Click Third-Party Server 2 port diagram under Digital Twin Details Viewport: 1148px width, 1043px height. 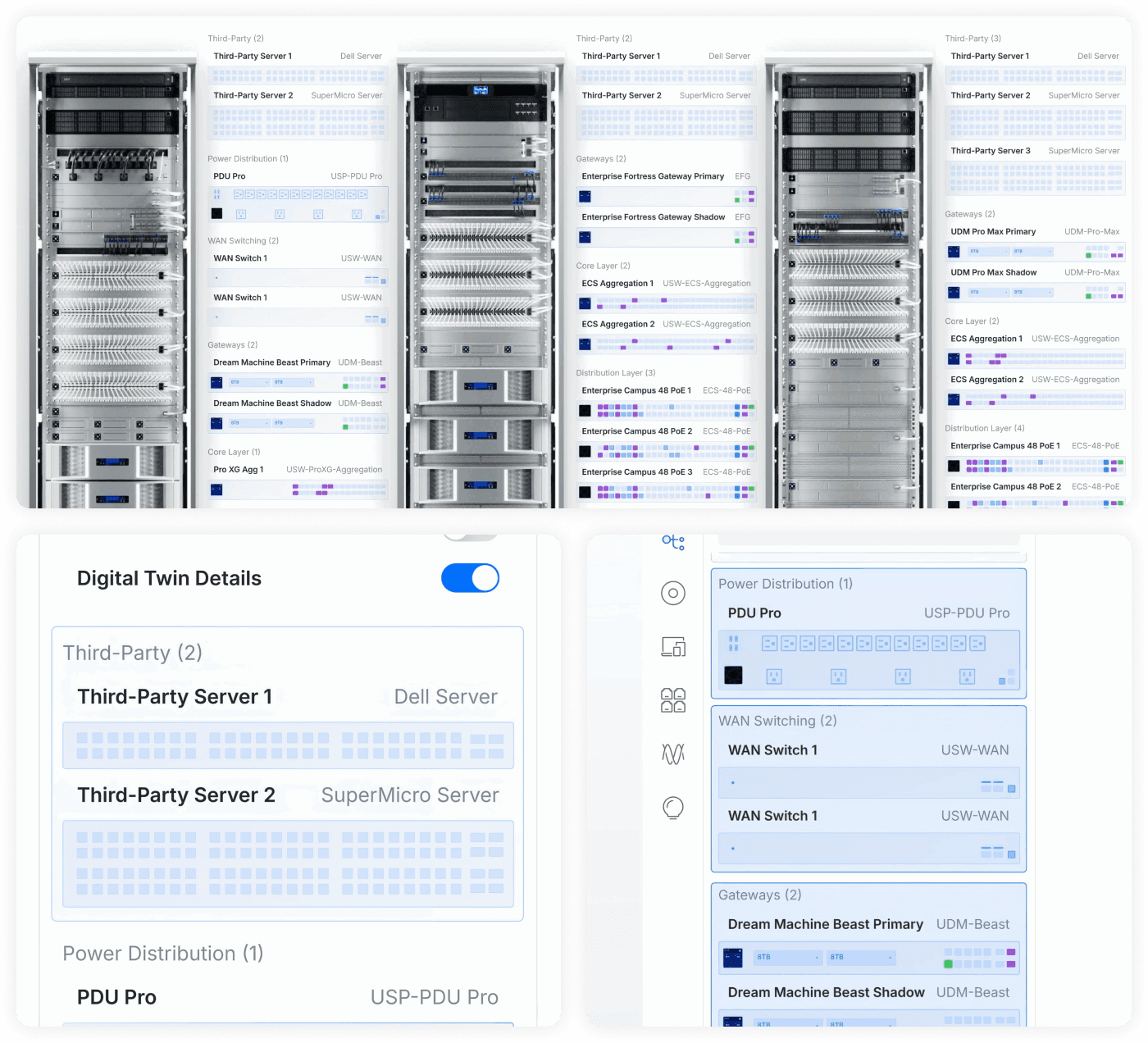(x=288, y=863)
